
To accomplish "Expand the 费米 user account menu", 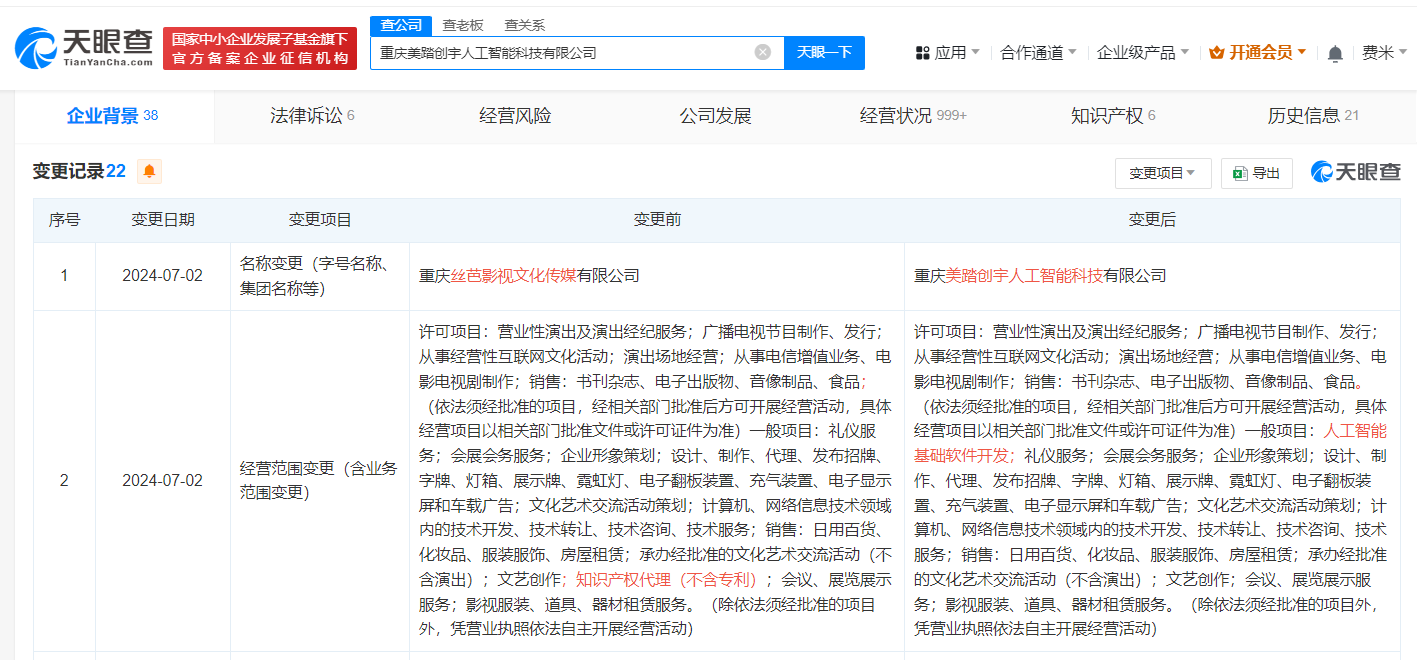I will 1383,53.
